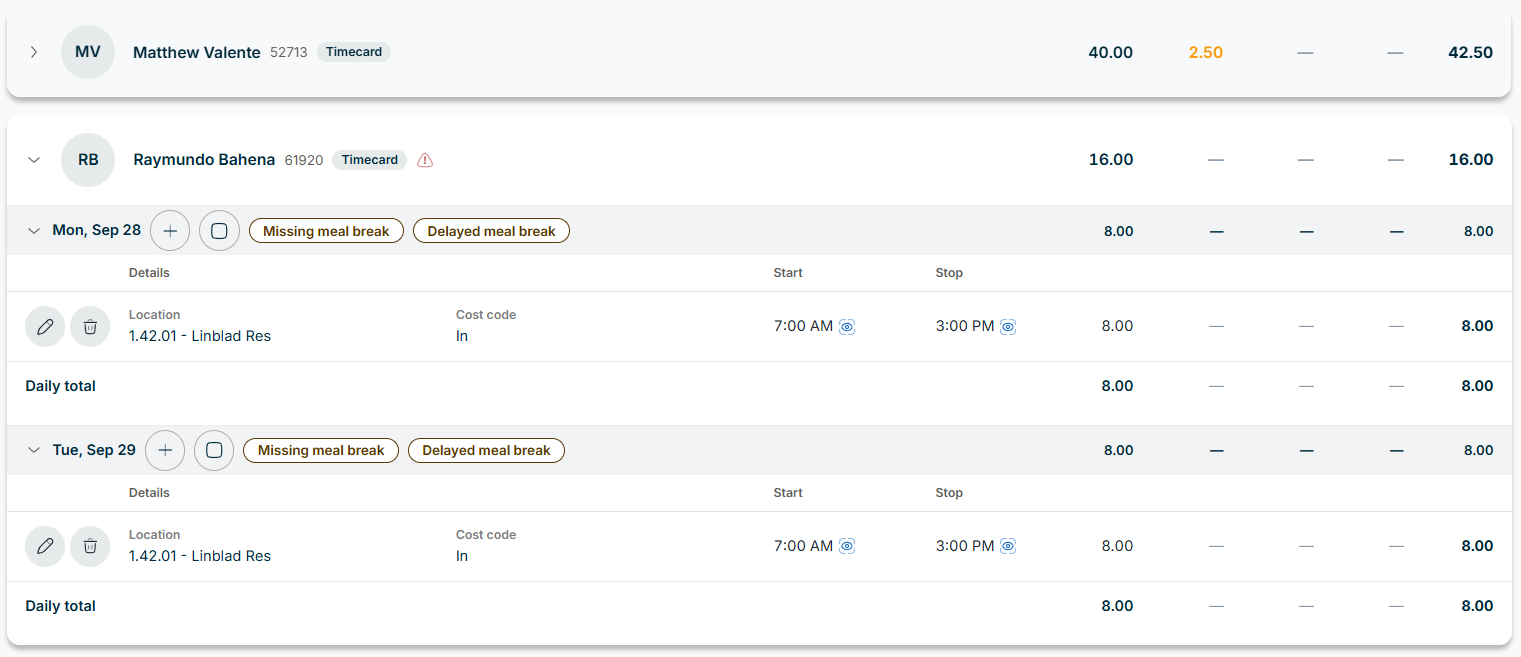Collapse the Mon, Sep 28 day section
Screen dimensions: 1521x657
tap(34, 231)
